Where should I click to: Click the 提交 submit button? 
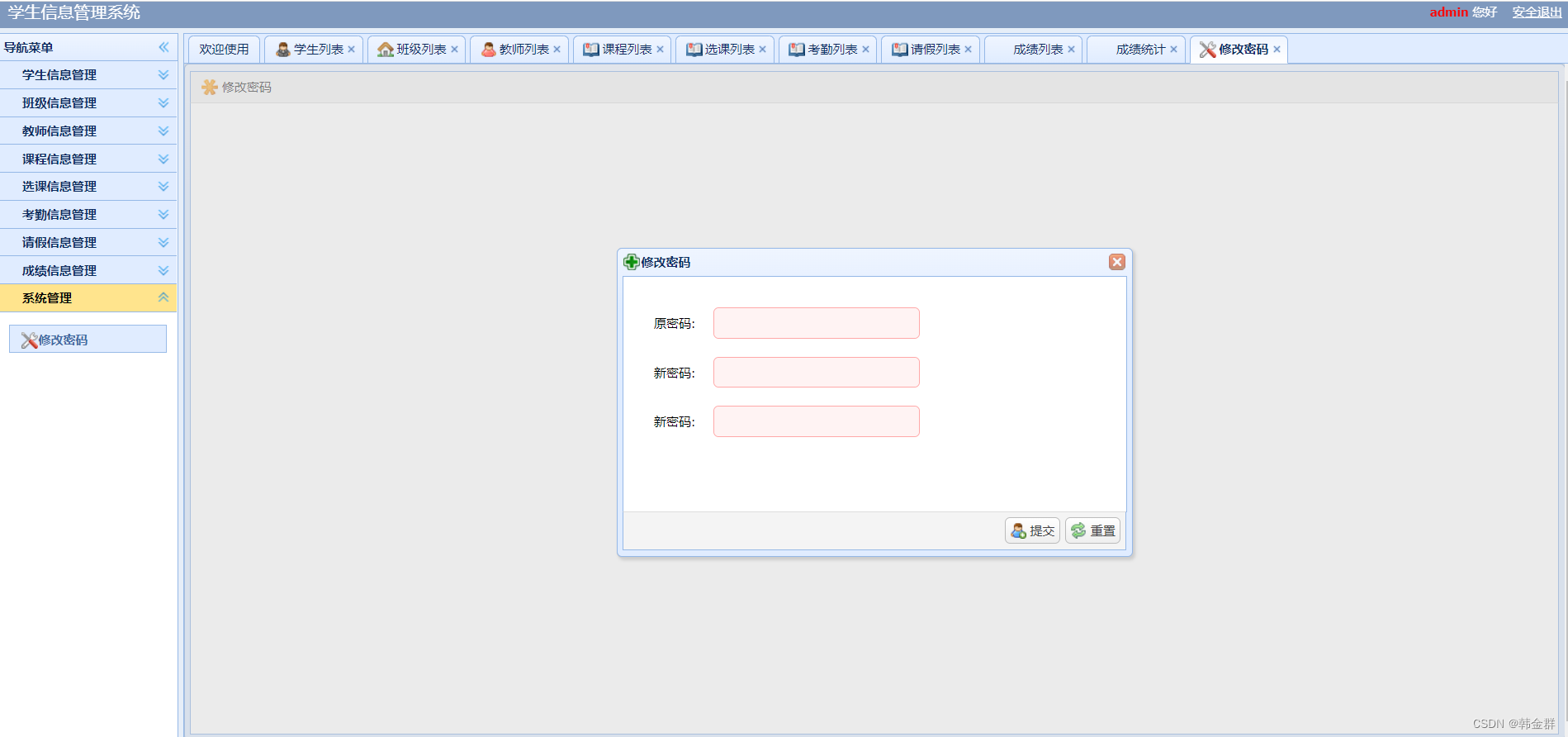coord(1032,530)
